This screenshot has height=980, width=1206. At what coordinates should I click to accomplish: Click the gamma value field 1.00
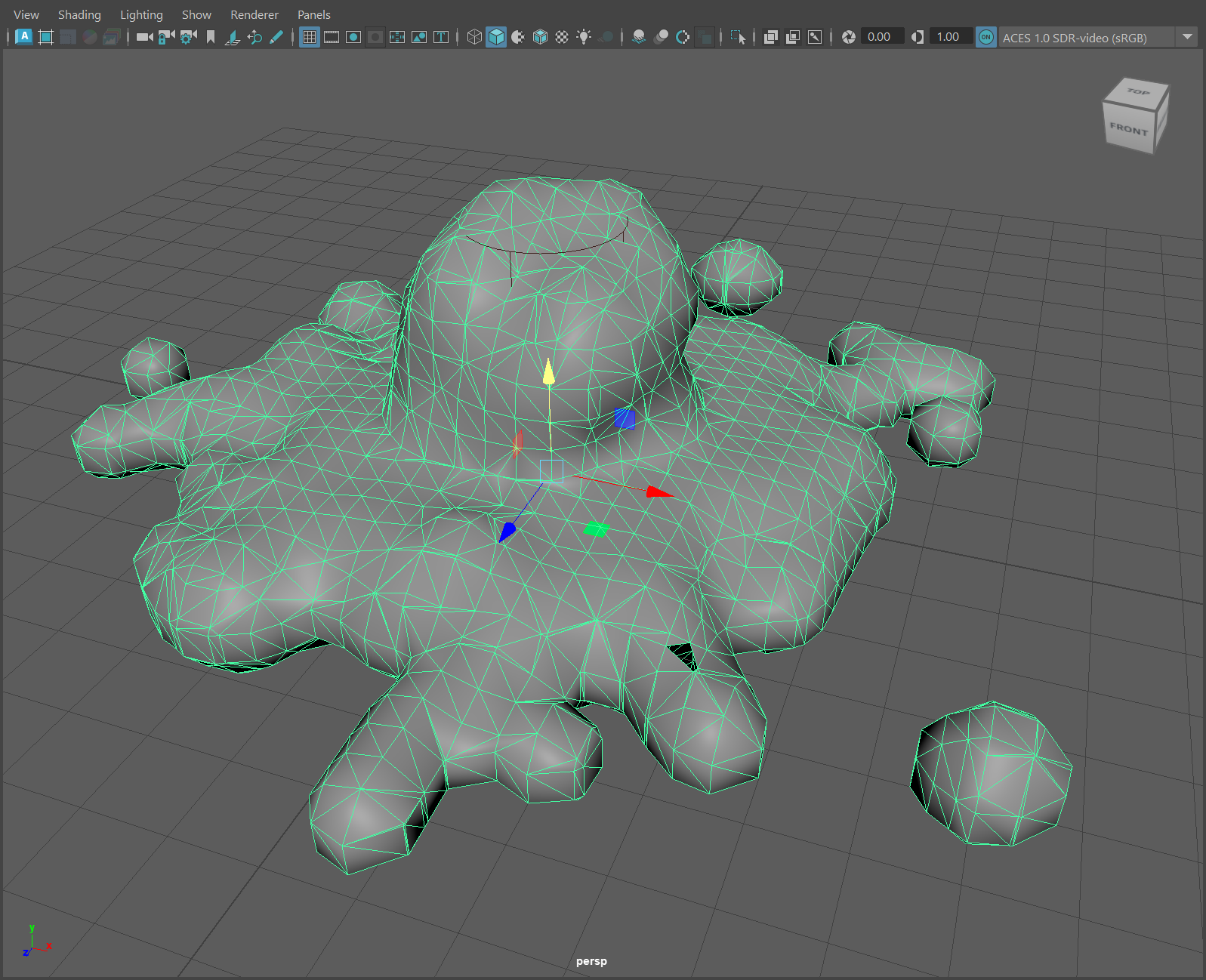[x=951, y=37]
